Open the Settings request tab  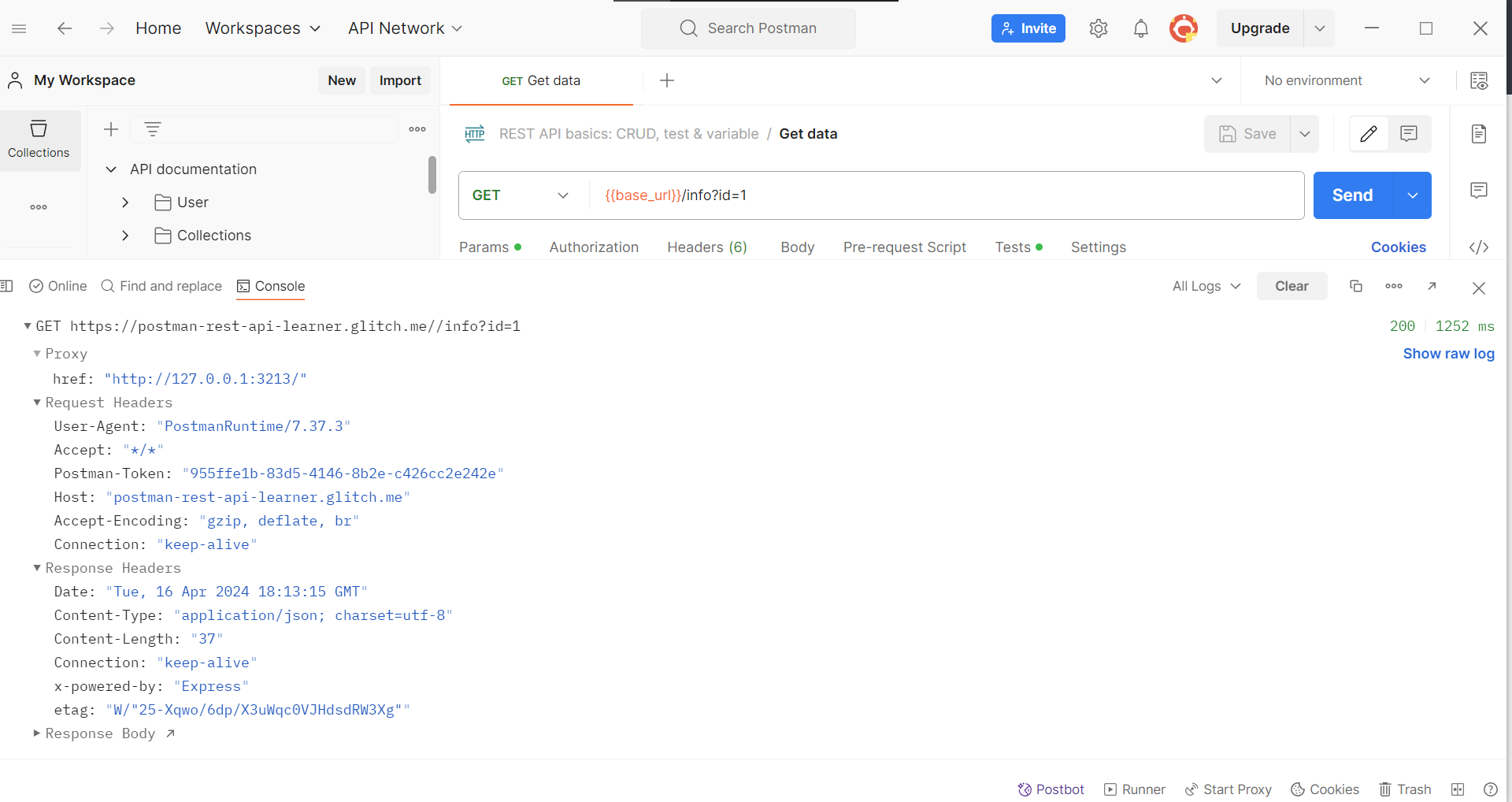1098,247
